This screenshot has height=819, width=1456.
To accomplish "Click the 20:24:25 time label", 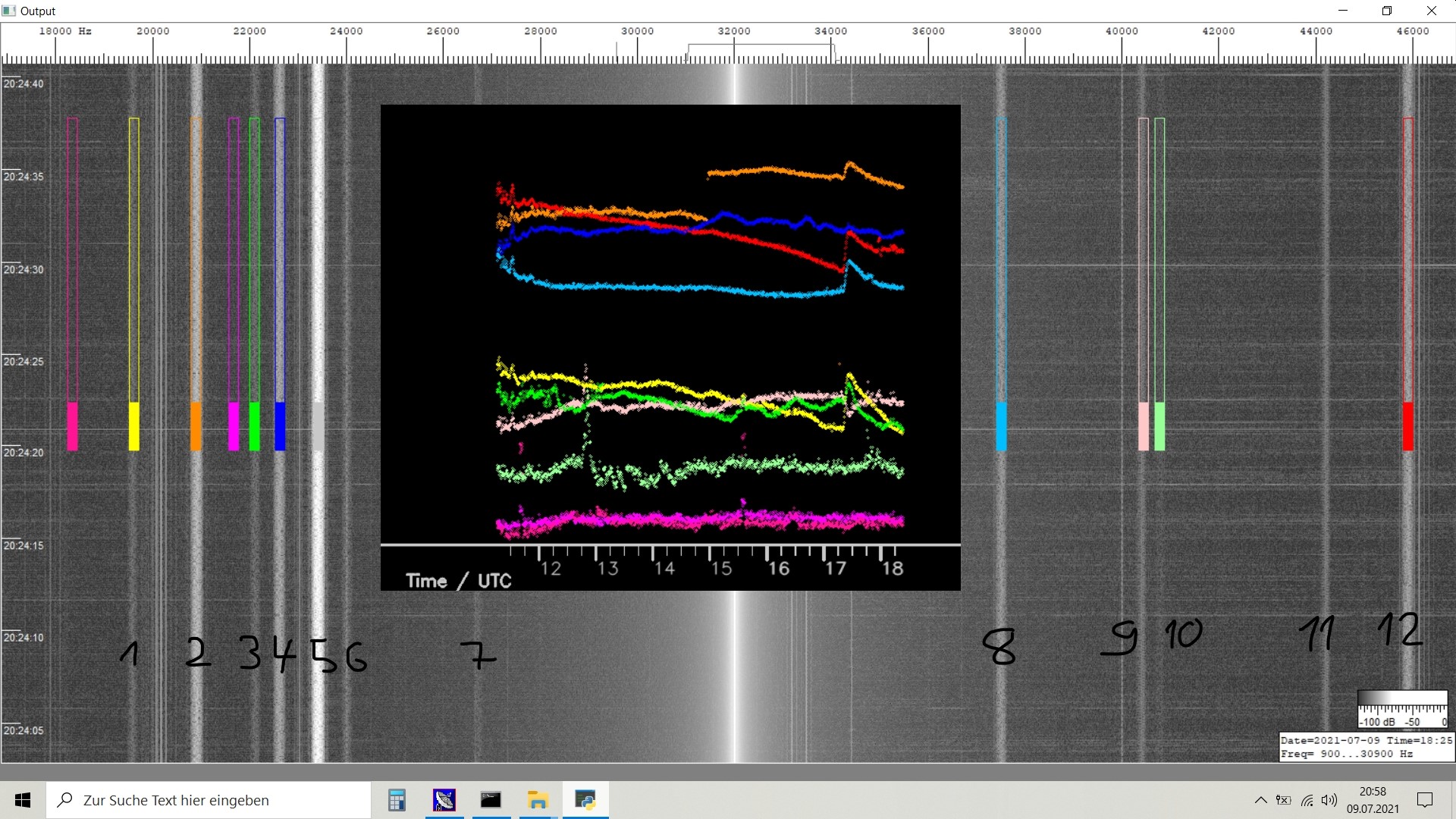I will pyautogui.click(x=24, y=361).
